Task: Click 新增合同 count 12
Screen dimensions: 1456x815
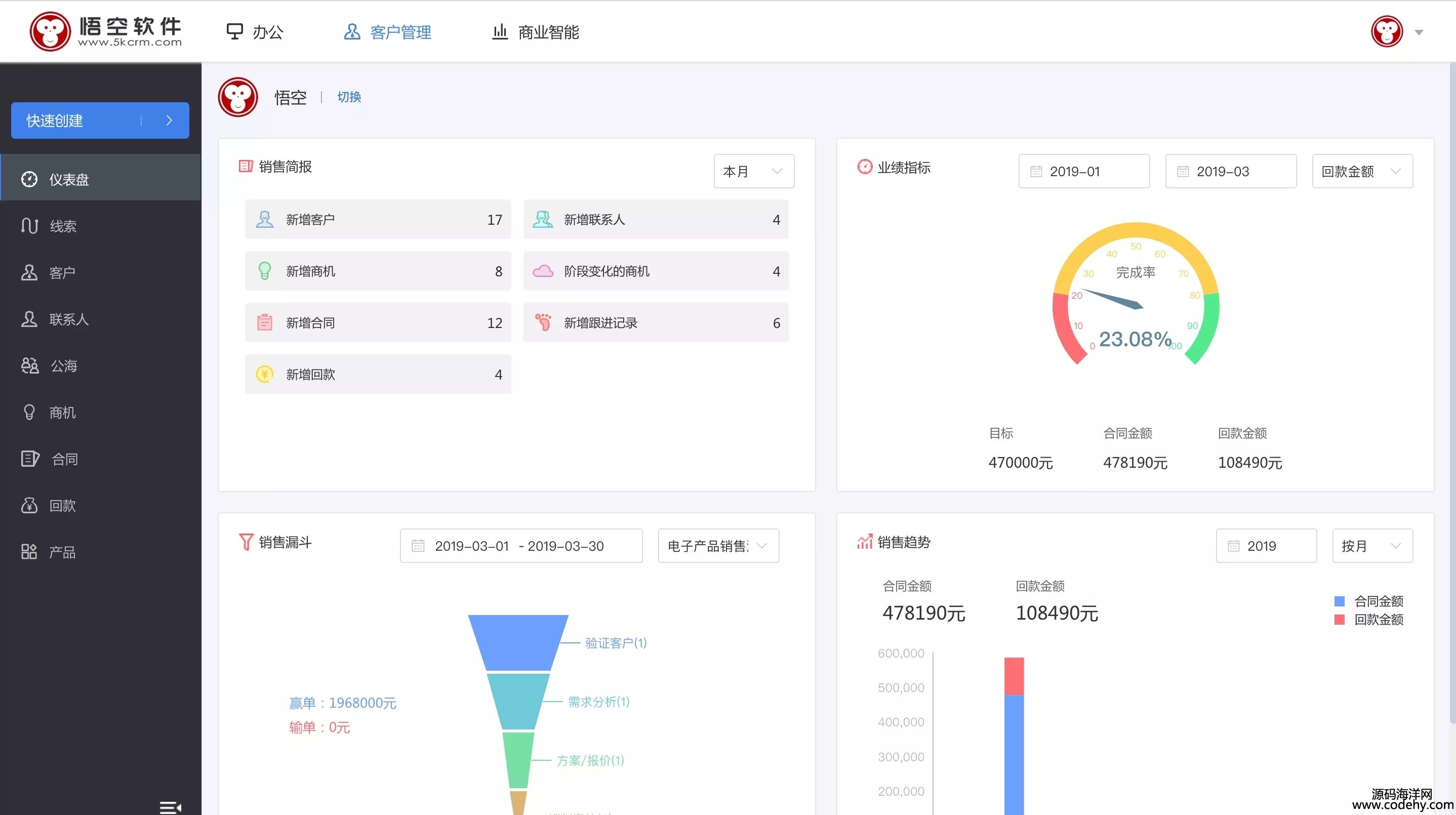Action: point(495,323)
